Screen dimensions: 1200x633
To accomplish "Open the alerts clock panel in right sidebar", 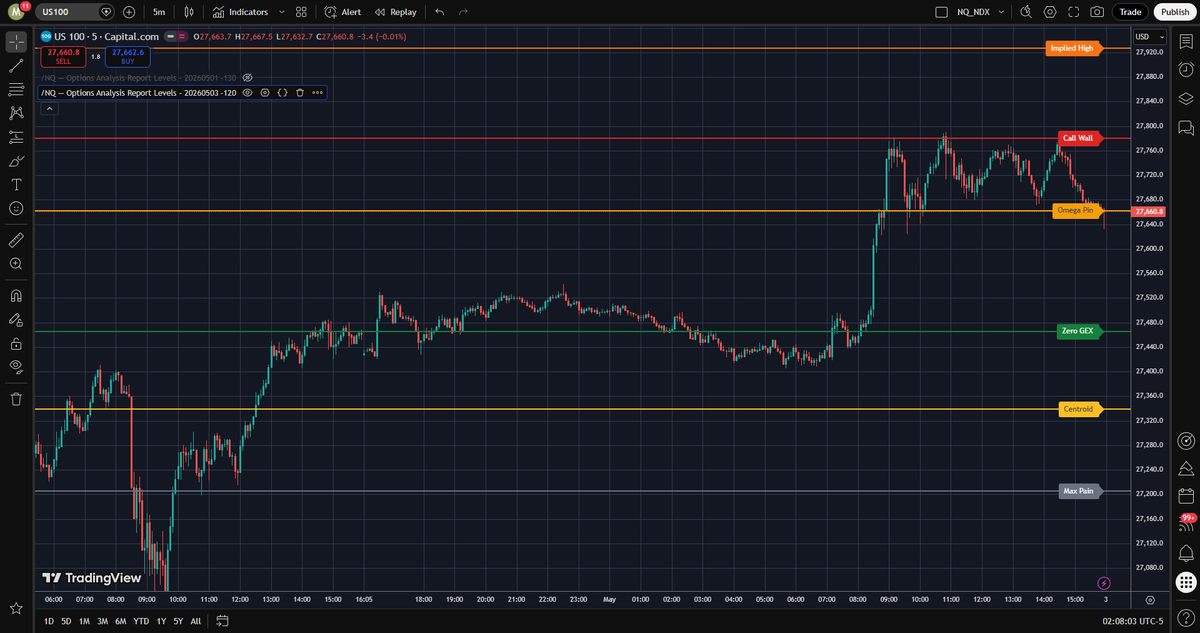I will pyautogui.click(x=1186, y=70).
